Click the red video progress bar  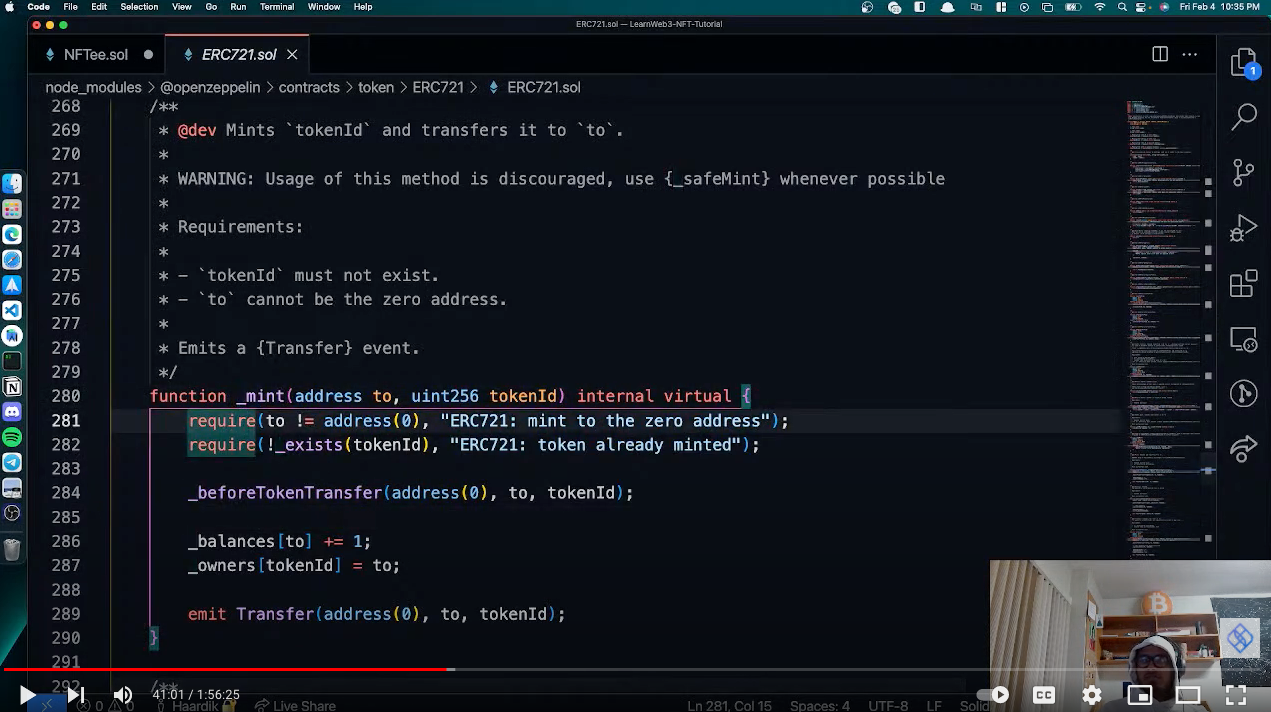pyautogui.click(x=300, y=669)
